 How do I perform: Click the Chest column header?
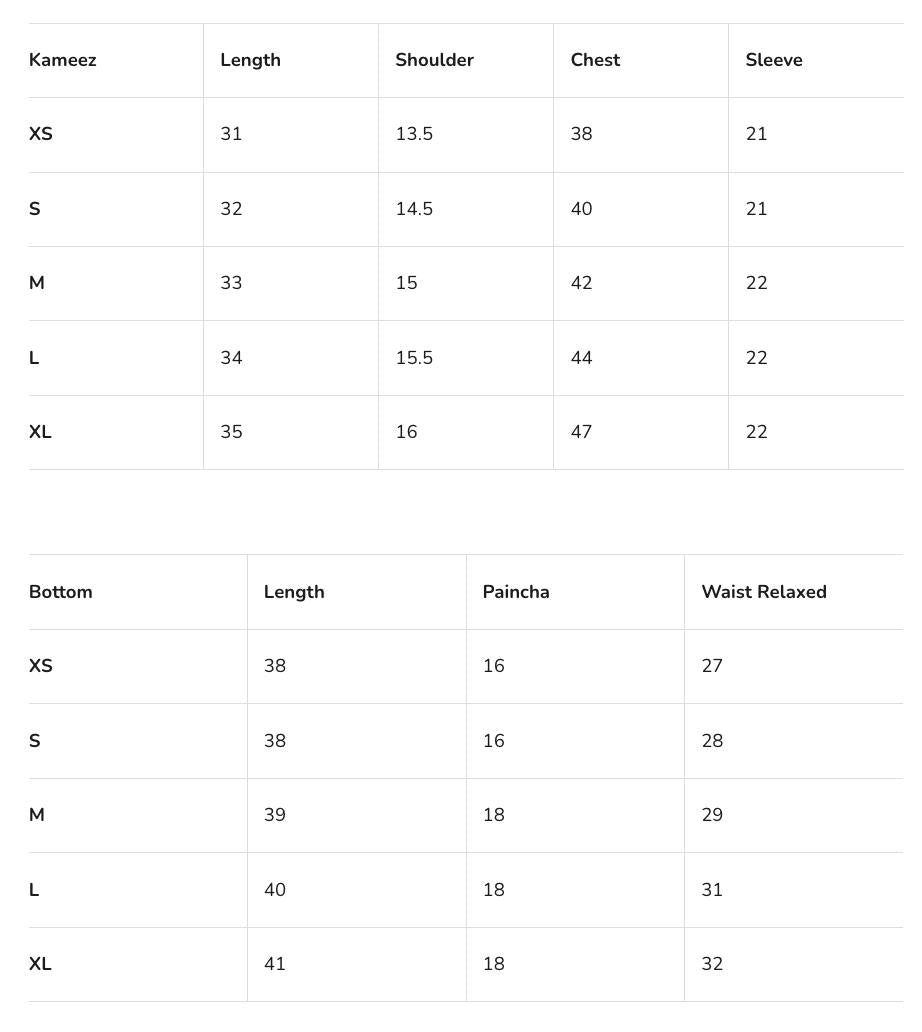(595, 60)
